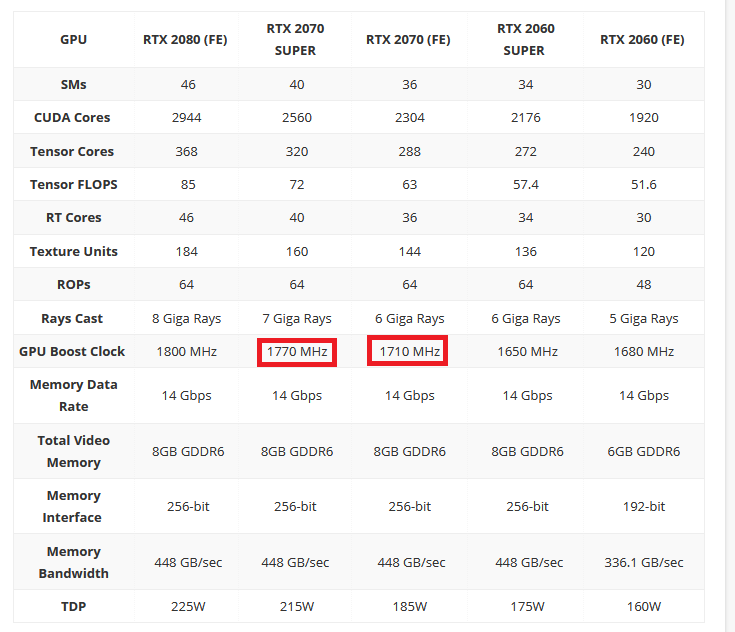Click the 2176 CUDA cores value

pyautogui.click(x=525, y=118)
